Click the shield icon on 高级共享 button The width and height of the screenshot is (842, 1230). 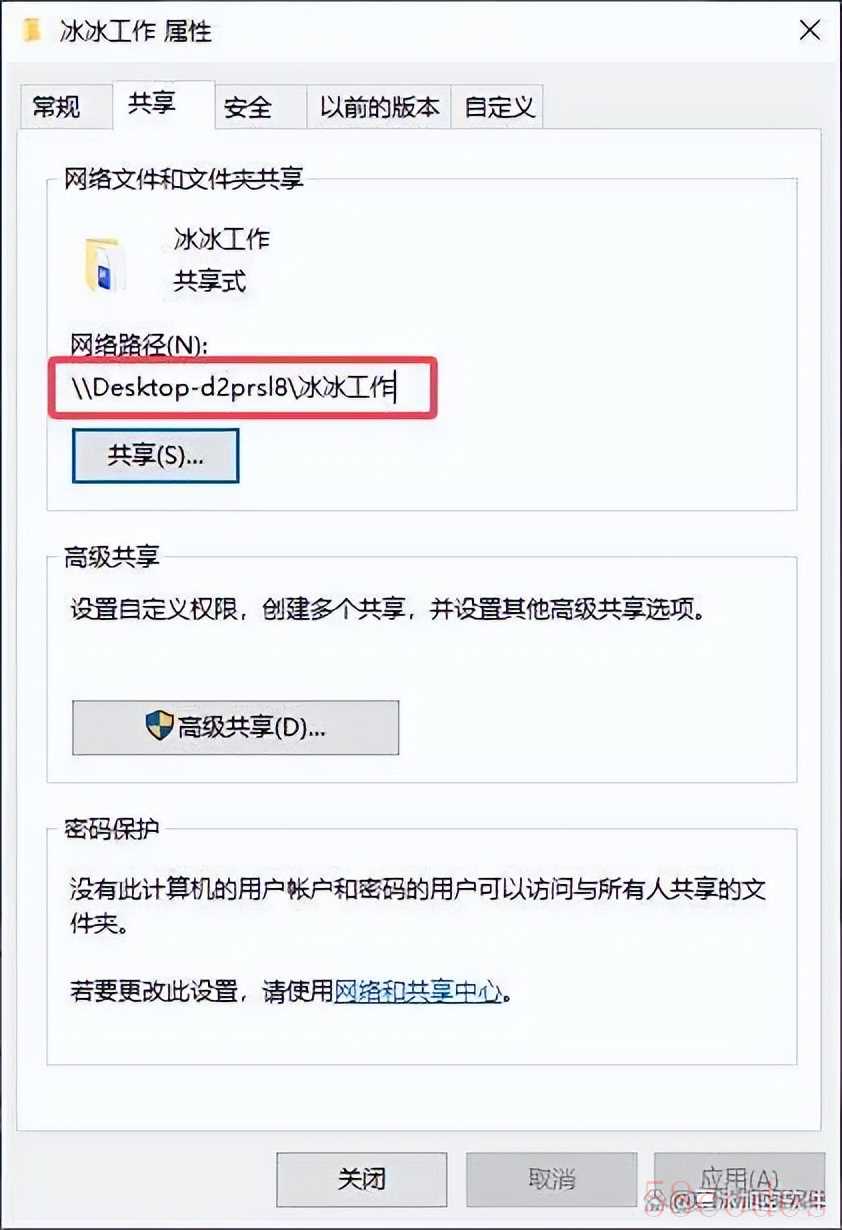(x=159, y=726)
